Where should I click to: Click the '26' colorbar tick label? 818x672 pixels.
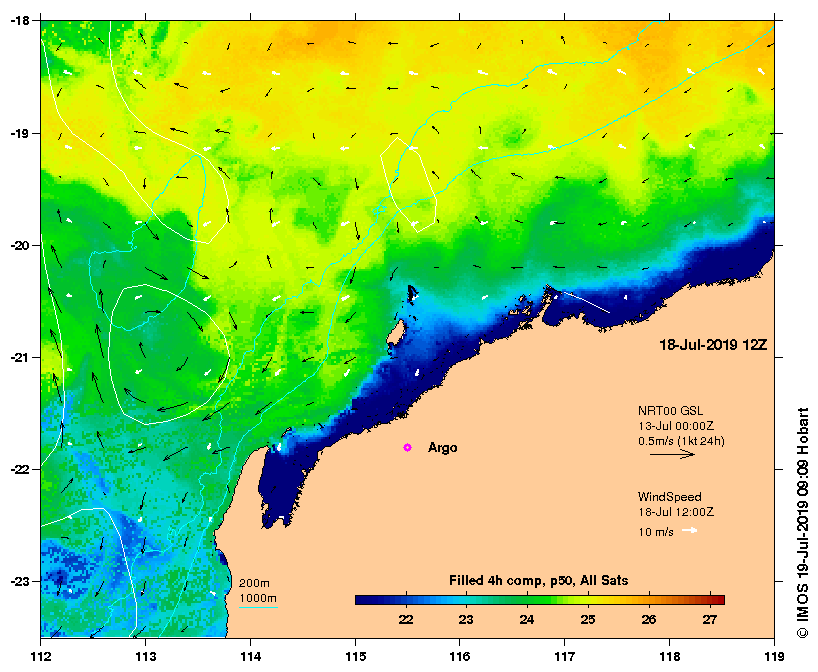649,619
